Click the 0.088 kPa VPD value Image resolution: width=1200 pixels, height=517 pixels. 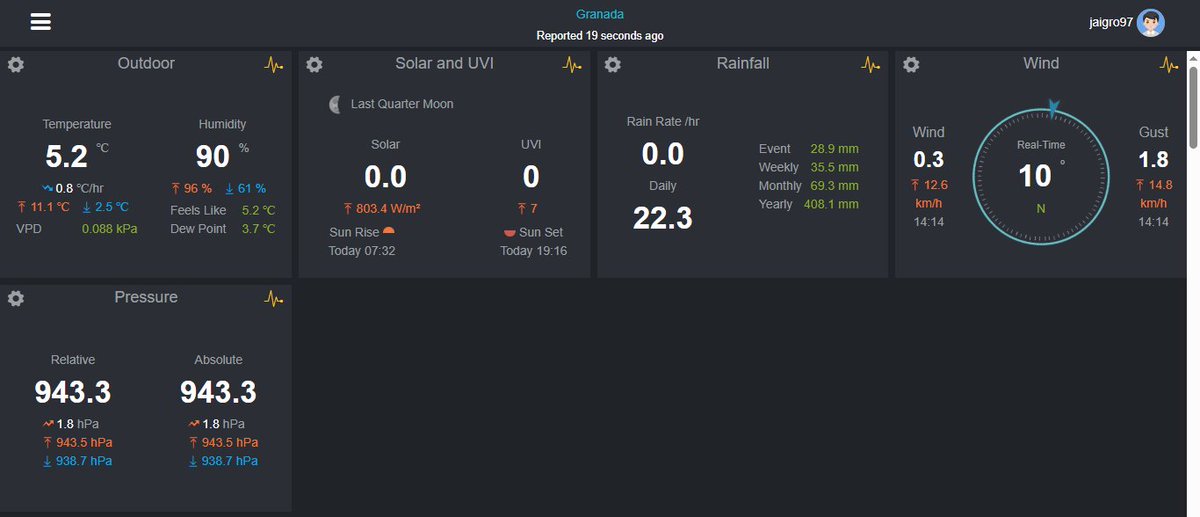[109, 229]
